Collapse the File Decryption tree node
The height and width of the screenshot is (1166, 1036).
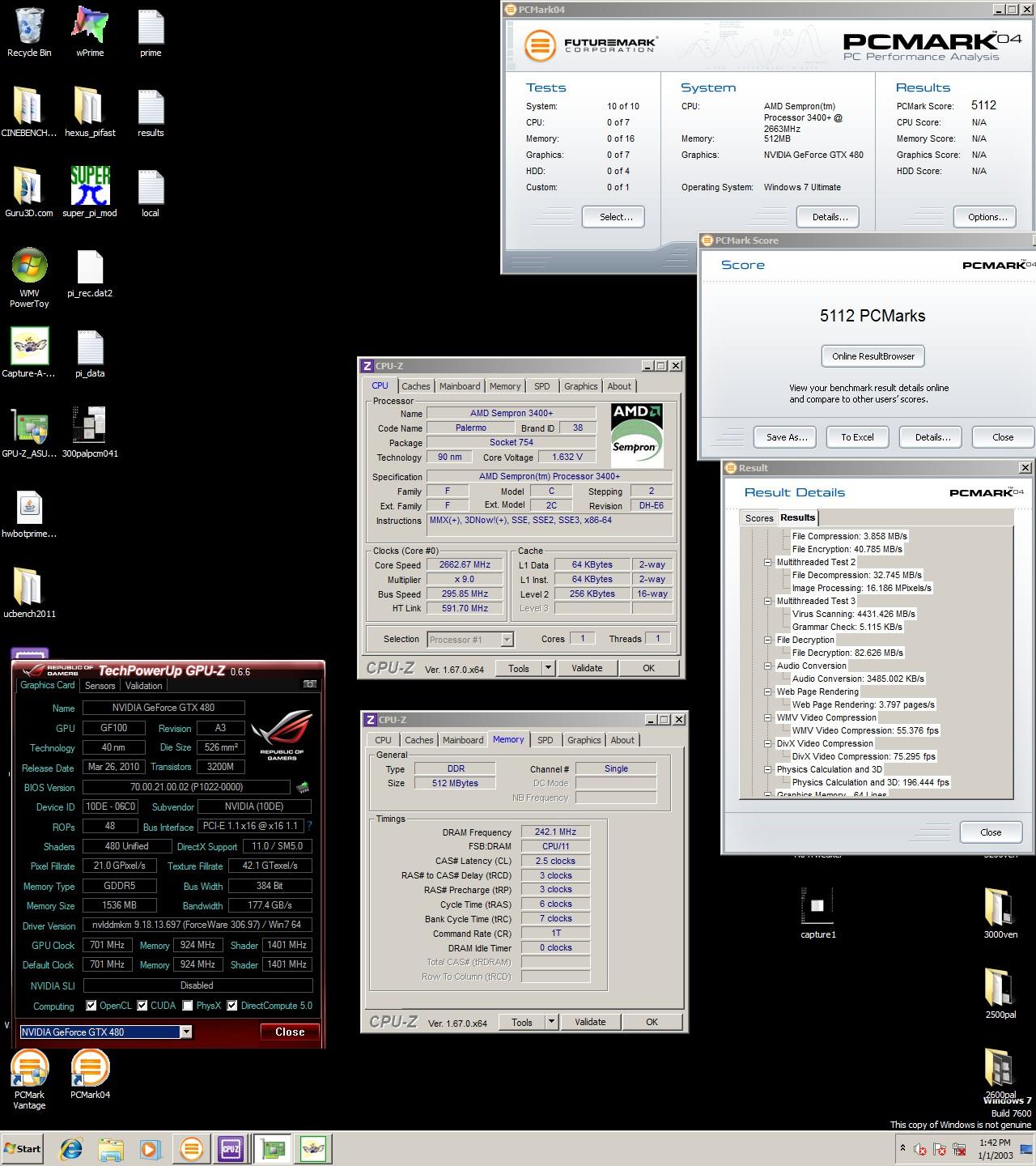click(x=767, y=640)
